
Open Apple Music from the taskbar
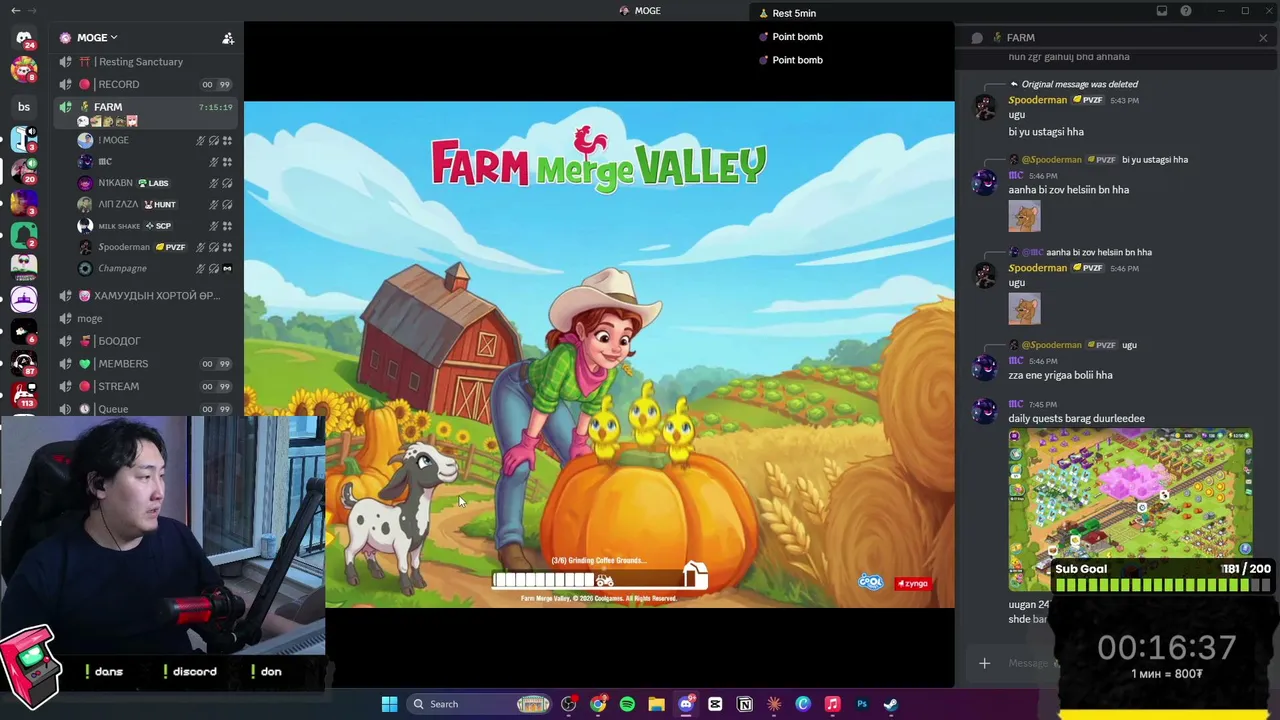(832, 704)
